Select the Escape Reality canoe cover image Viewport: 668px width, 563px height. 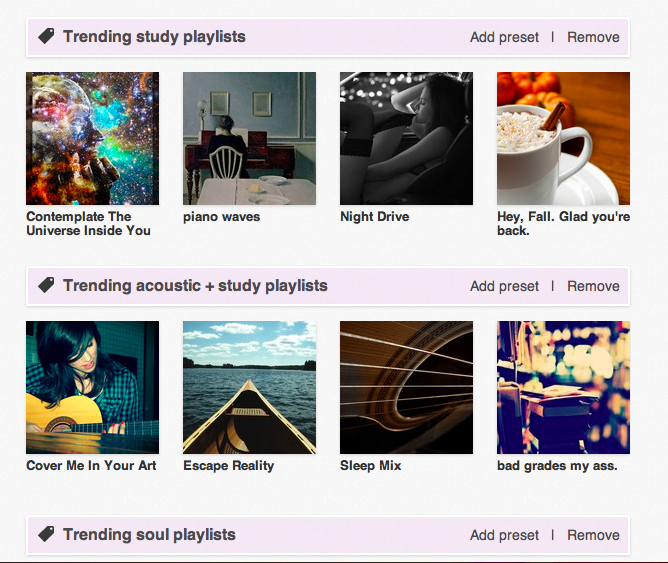pos(249,387)
